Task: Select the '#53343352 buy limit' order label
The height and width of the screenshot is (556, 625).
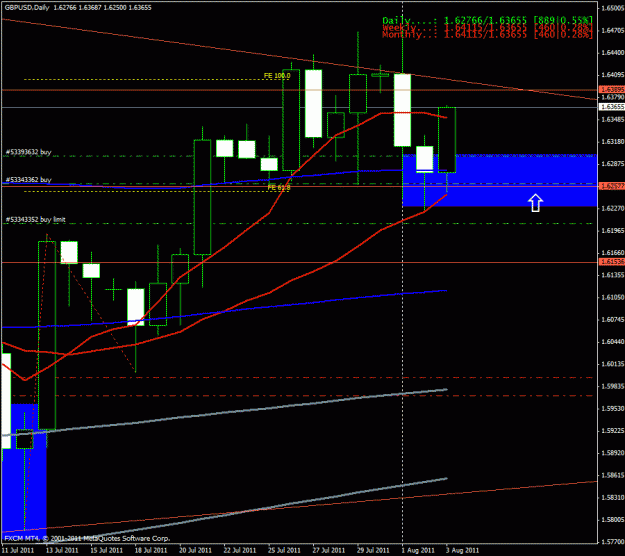Action: click(x=35, y=219)
